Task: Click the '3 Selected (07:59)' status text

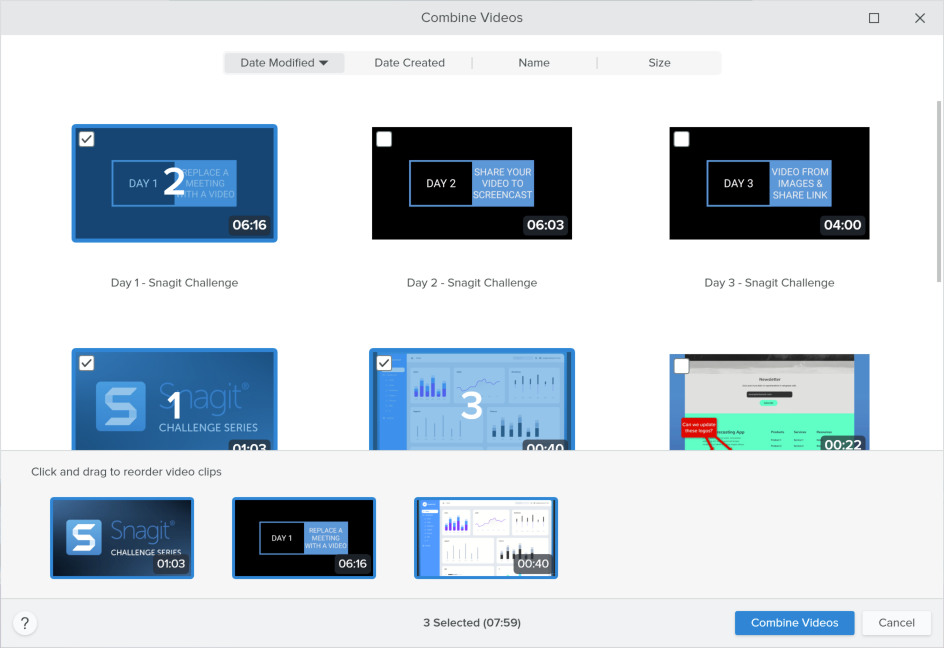Action: [x=472, y=623]
